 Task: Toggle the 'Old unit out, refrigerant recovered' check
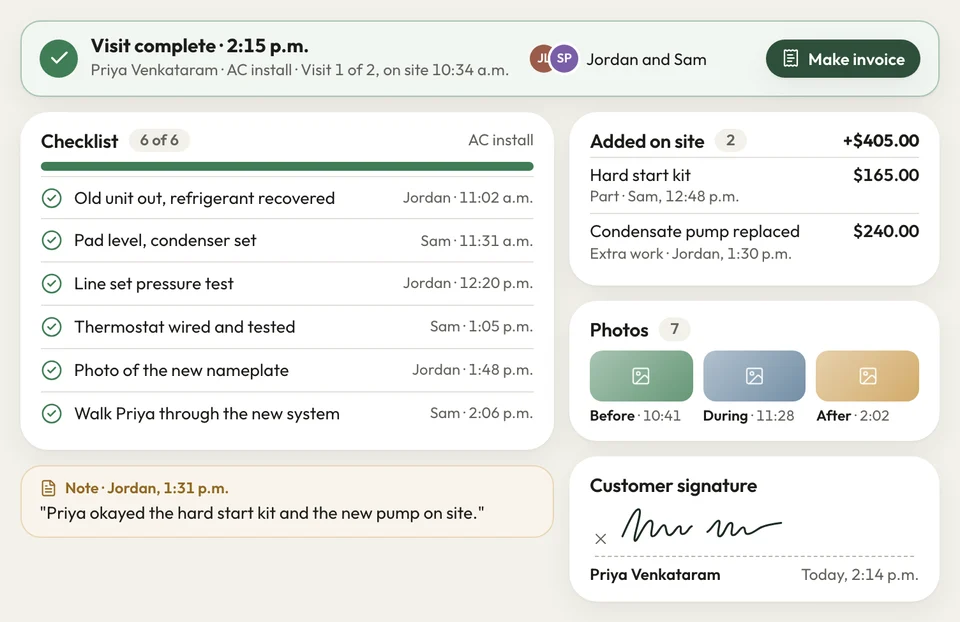pyautogui.click(x=51, y=198)
